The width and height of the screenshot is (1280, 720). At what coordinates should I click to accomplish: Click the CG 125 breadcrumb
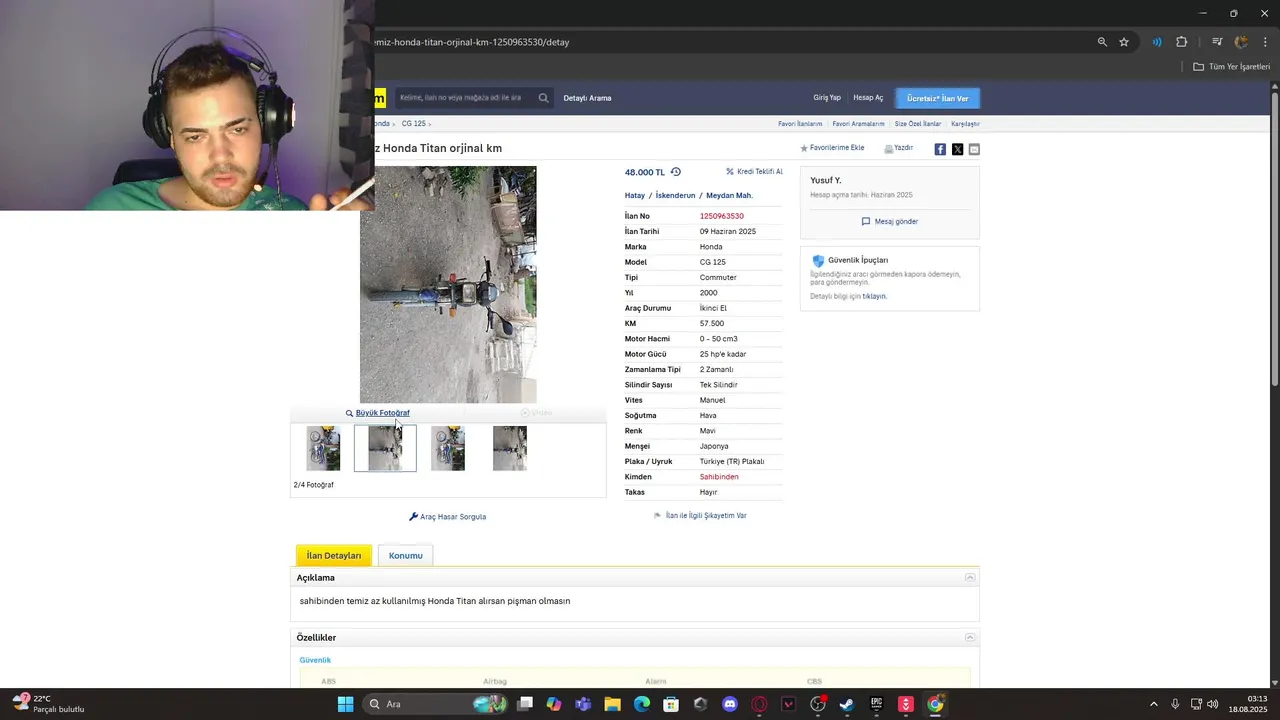click(413, 124)
